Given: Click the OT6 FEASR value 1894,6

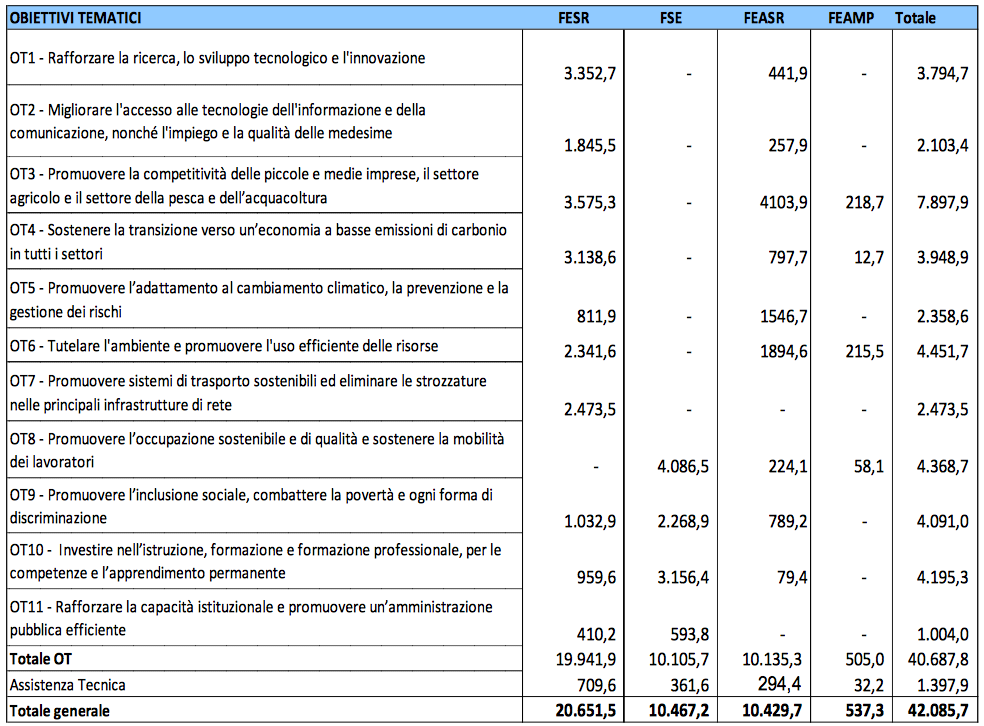Looking at the screenshot, I should point(784,351).
